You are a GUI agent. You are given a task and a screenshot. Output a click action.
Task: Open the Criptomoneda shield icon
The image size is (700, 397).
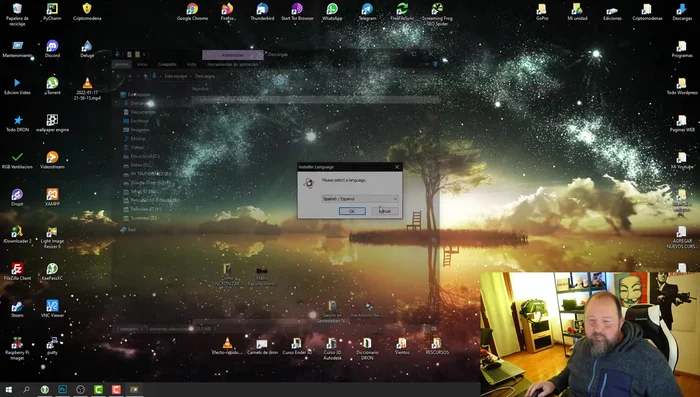coord(87,12)
